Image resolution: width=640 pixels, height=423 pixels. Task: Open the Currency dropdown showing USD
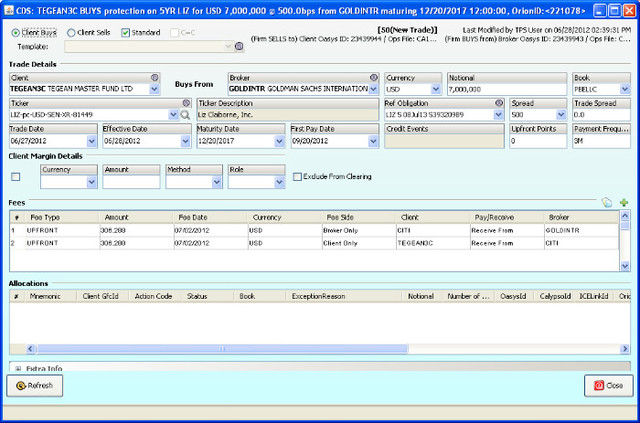tap(436, 89)
